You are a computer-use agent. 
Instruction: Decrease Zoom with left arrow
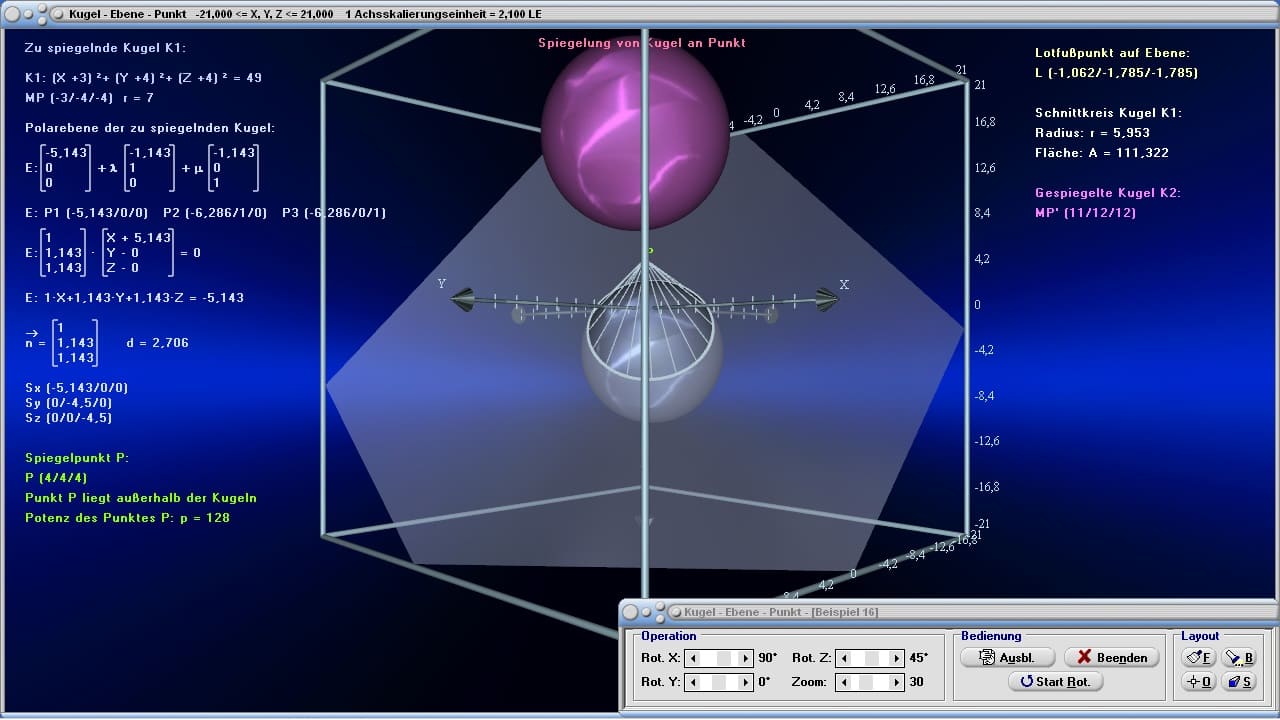[x=843, y=682]
